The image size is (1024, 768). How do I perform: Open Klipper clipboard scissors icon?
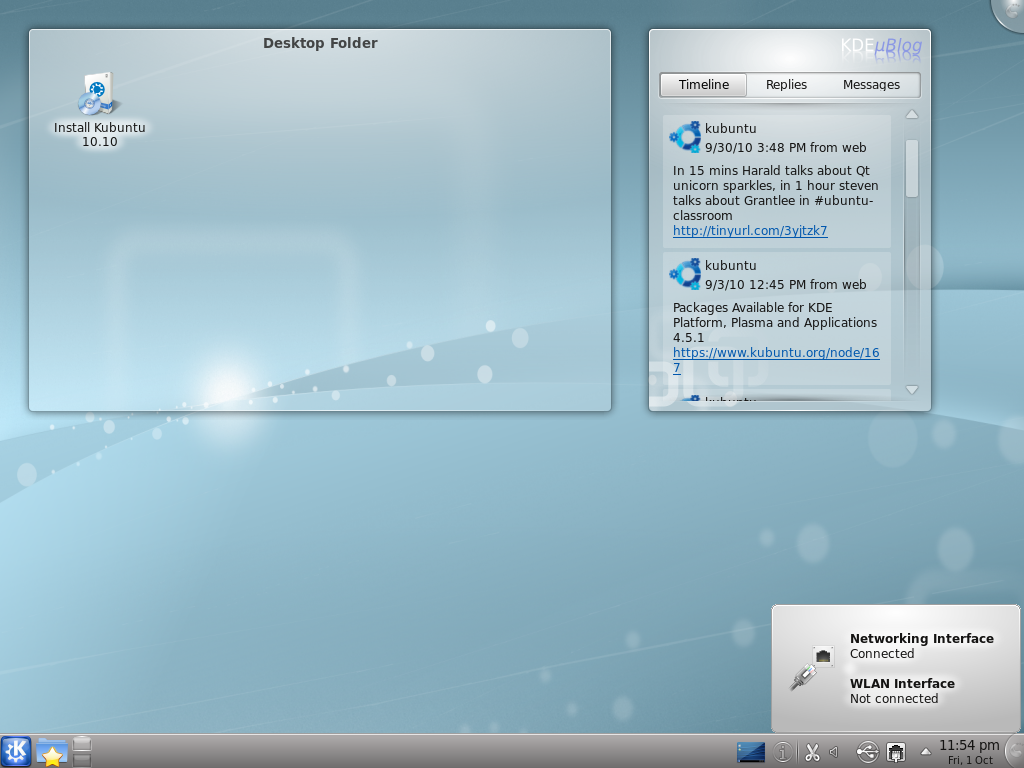pyautogui.click(x=812, y=752)
